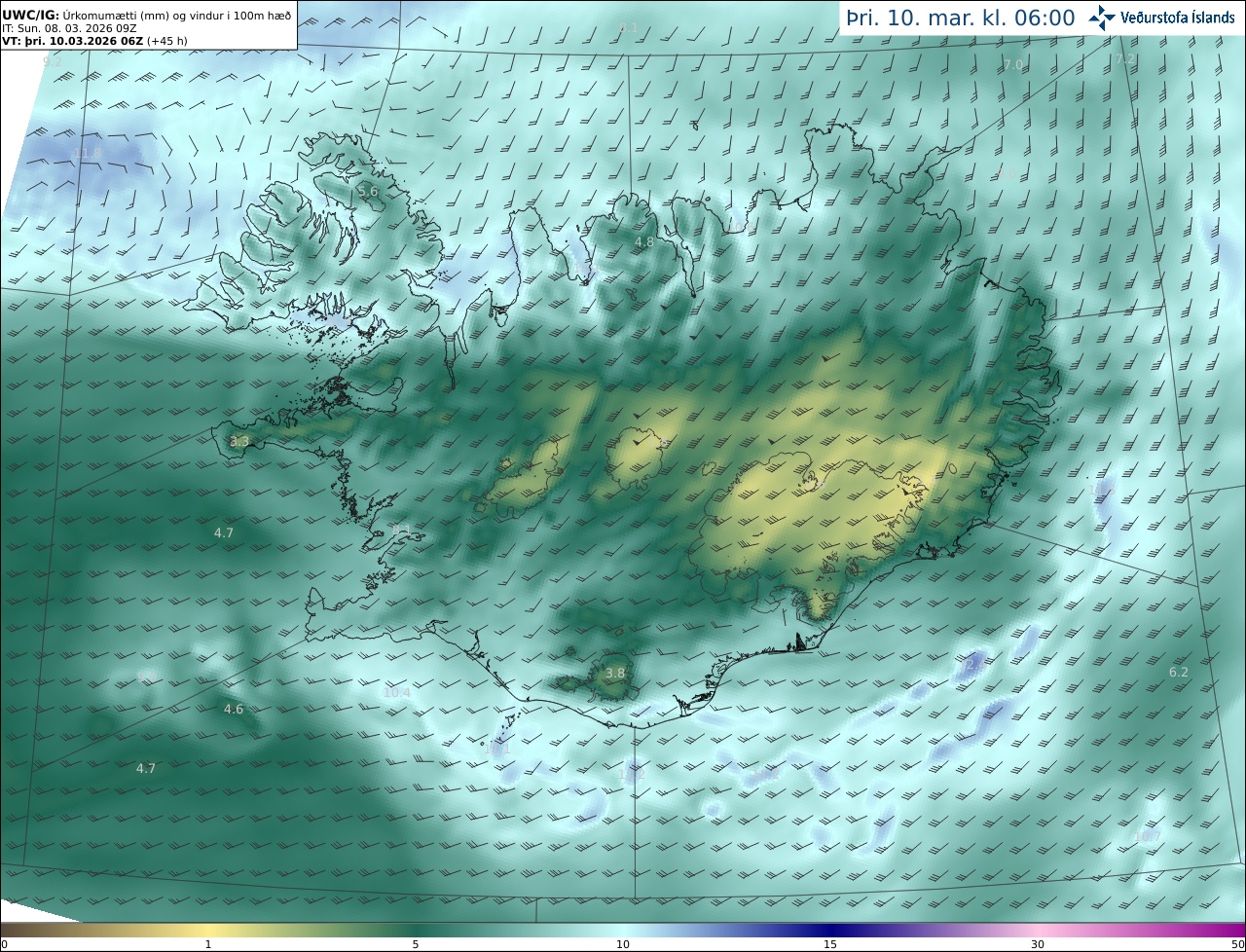Click the 10 tick on the color scale

(623, 944)
